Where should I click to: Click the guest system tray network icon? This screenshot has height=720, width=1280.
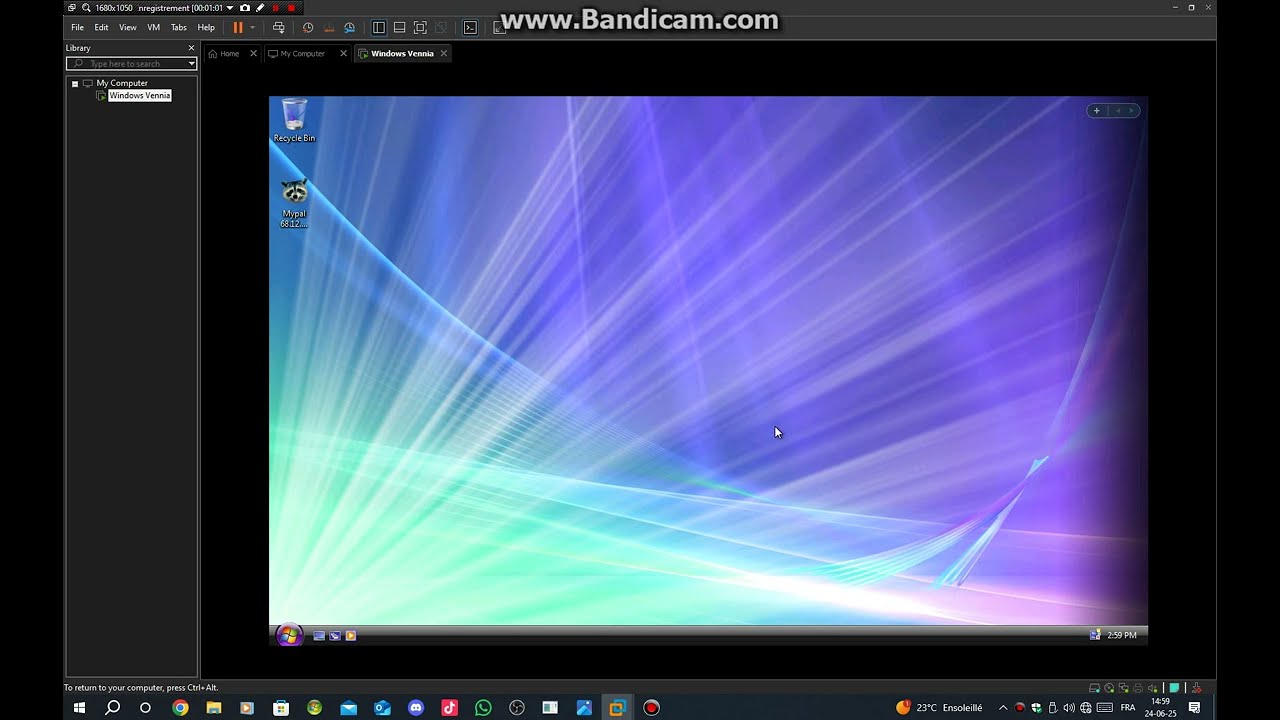(x=1095, y=635)
